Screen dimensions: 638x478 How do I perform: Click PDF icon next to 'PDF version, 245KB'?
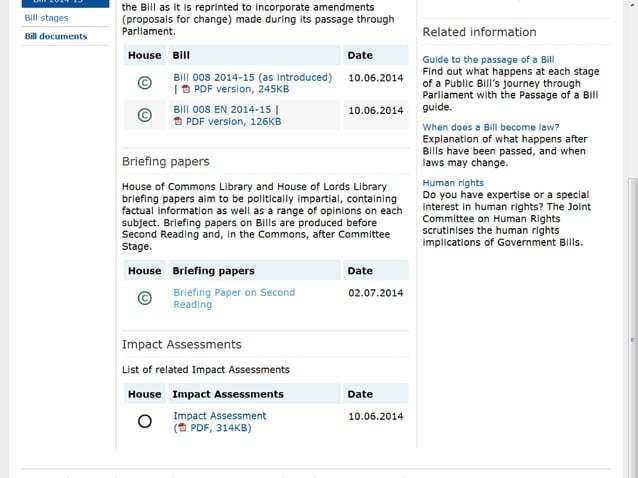pos(186,90)
